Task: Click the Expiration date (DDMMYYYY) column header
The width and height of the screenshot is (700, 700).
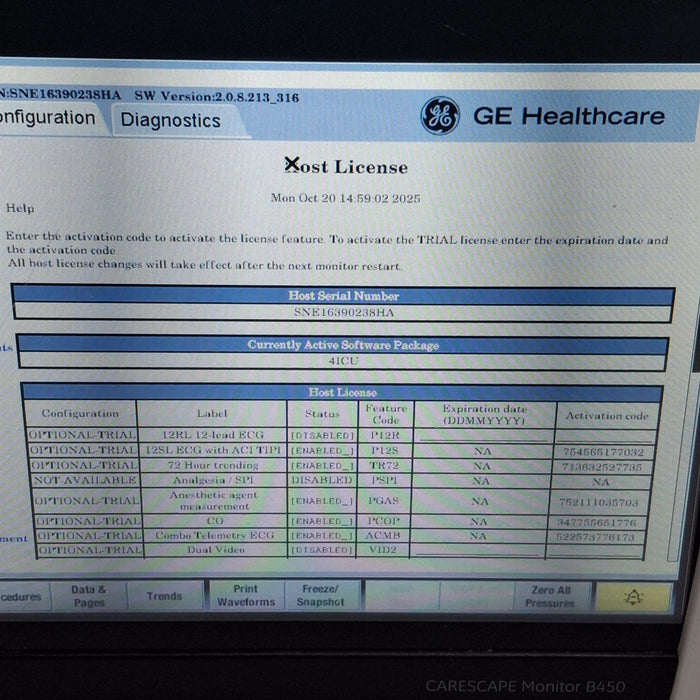Action: pyautogui.click(x=485, y=414)
